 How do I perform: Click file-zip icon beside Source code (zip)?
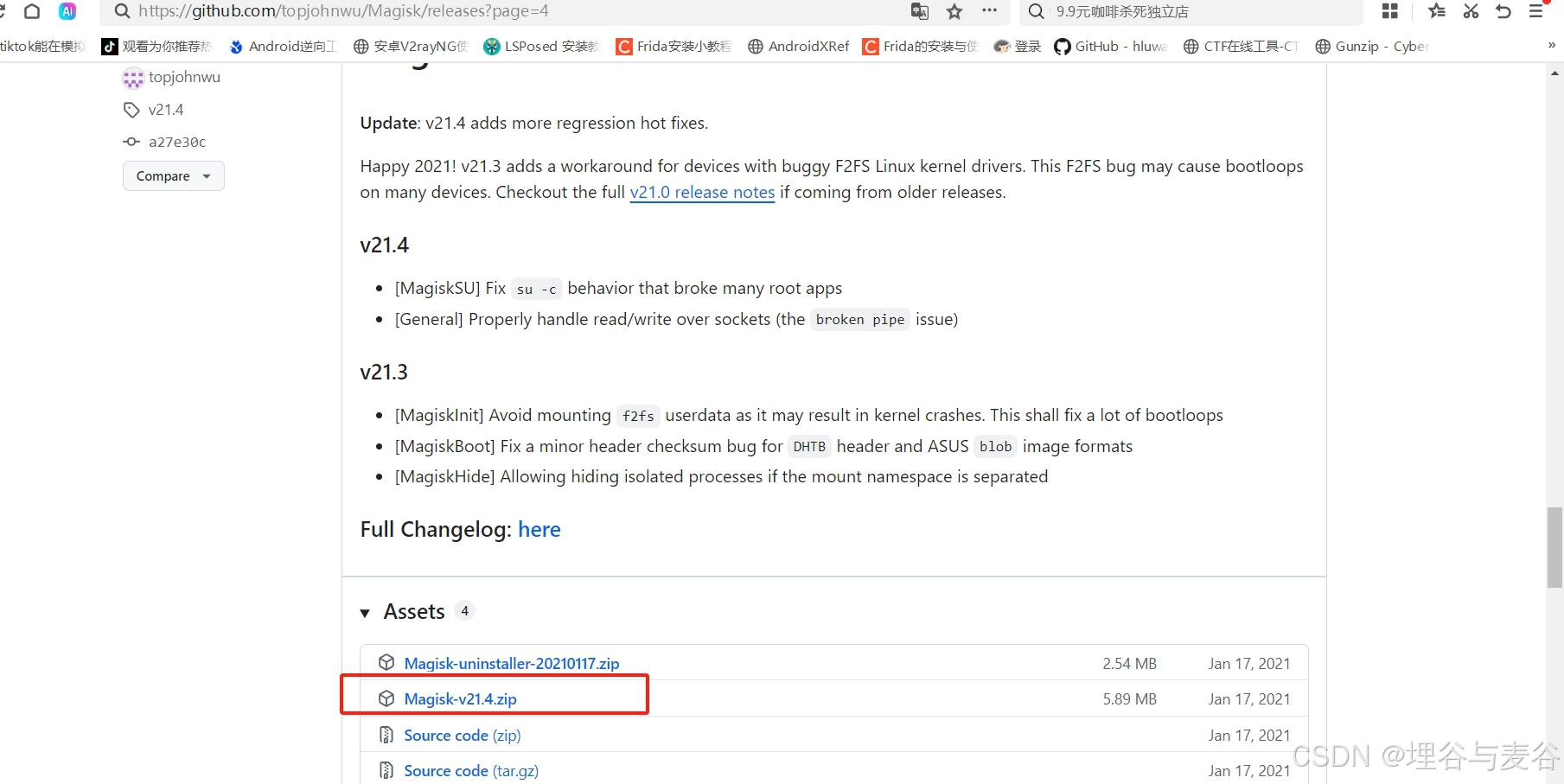386,735
